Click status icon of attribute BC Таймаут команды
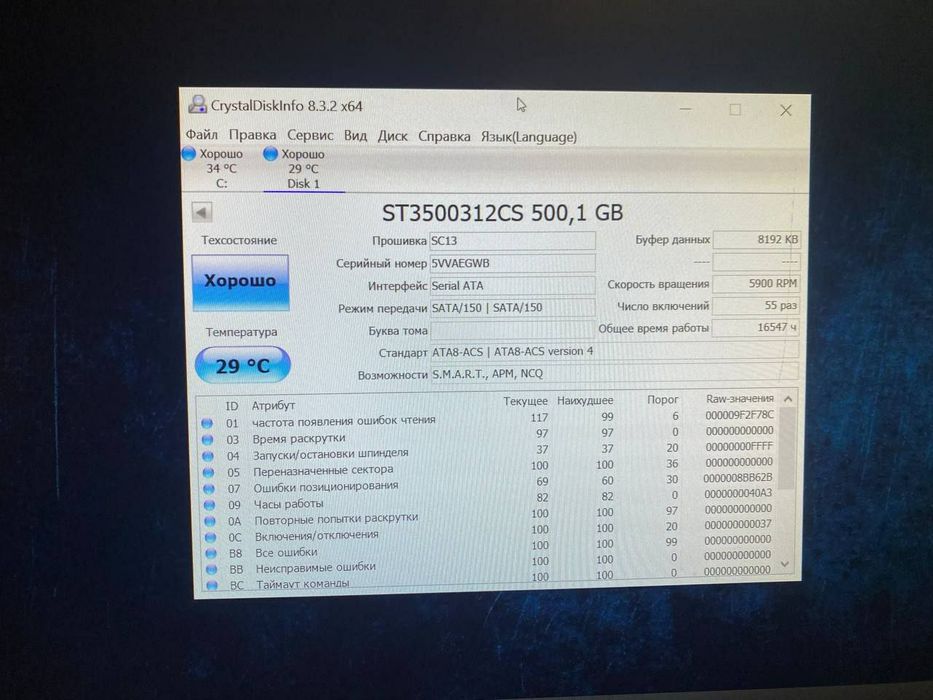This screenshot has height=700, width=933. (x=212, y=585)
